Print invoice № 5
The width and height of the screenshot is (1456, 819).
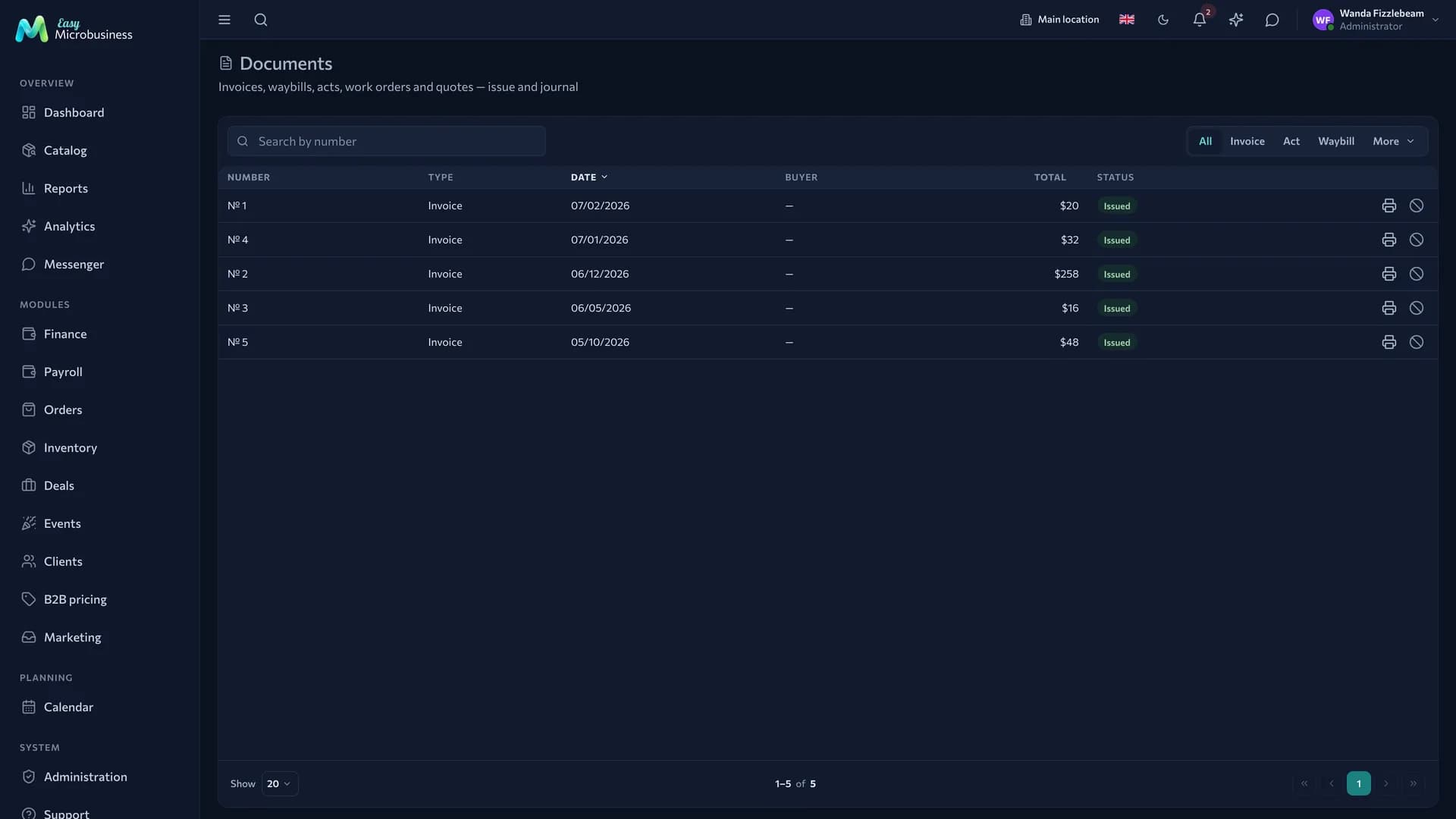[x=1389, y=342]
